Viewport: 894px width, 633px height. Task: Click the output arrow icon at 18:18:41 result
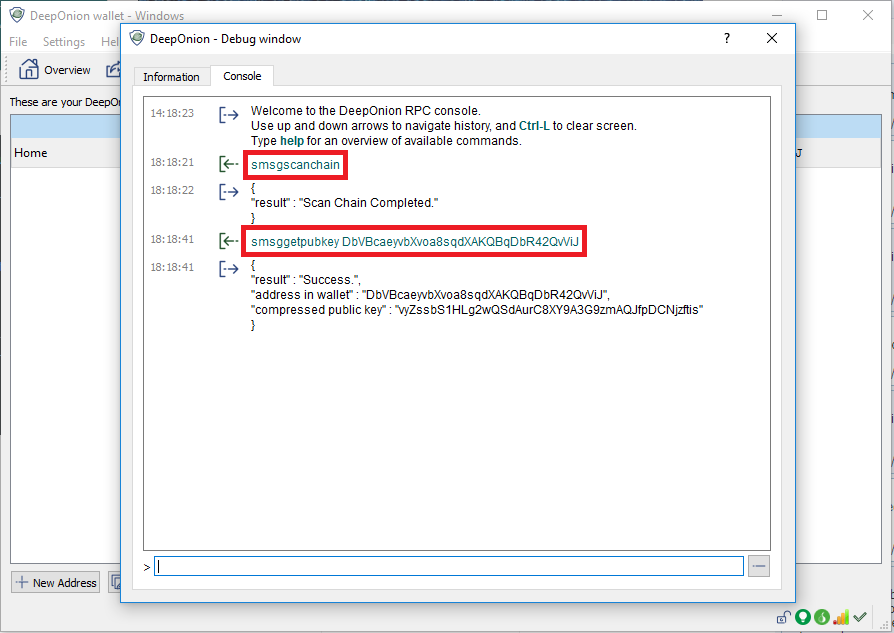tap(229, 269)
